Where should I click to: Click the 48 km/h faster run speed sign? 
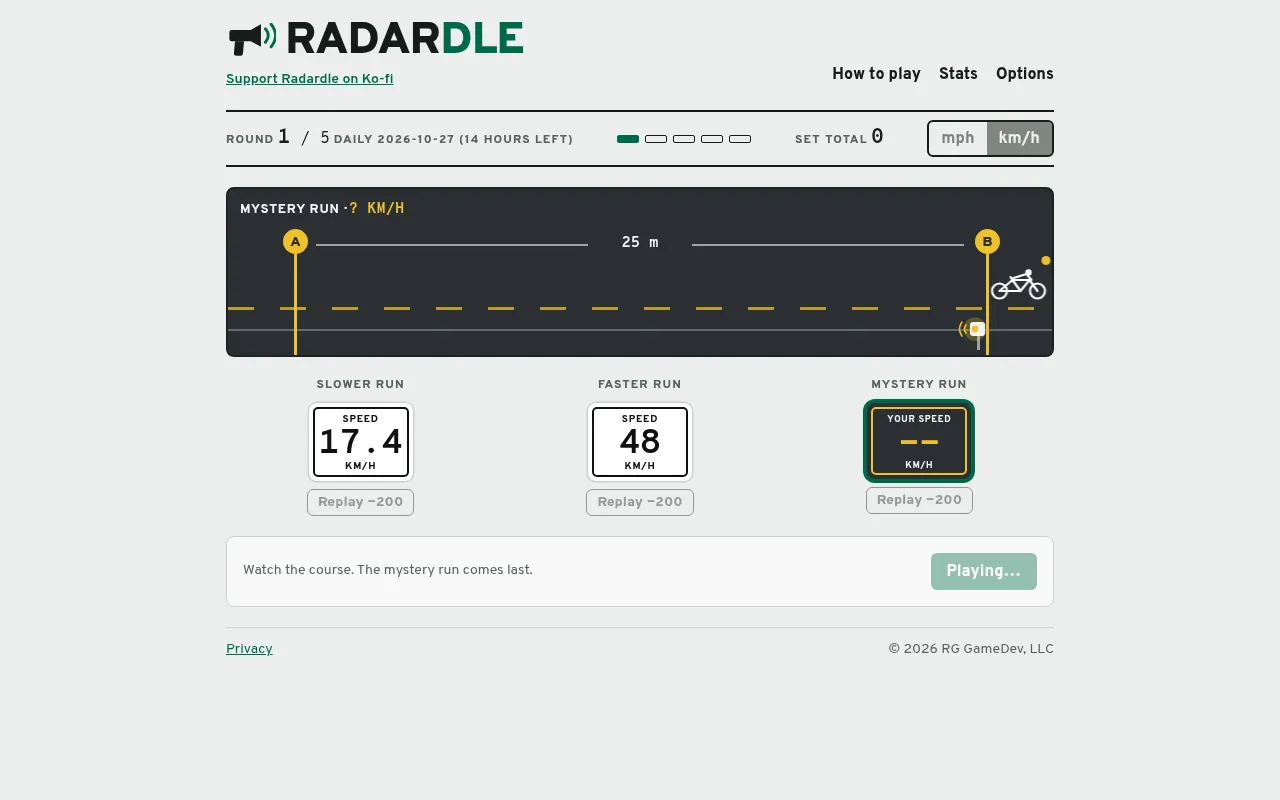click(x=640, y=442)
